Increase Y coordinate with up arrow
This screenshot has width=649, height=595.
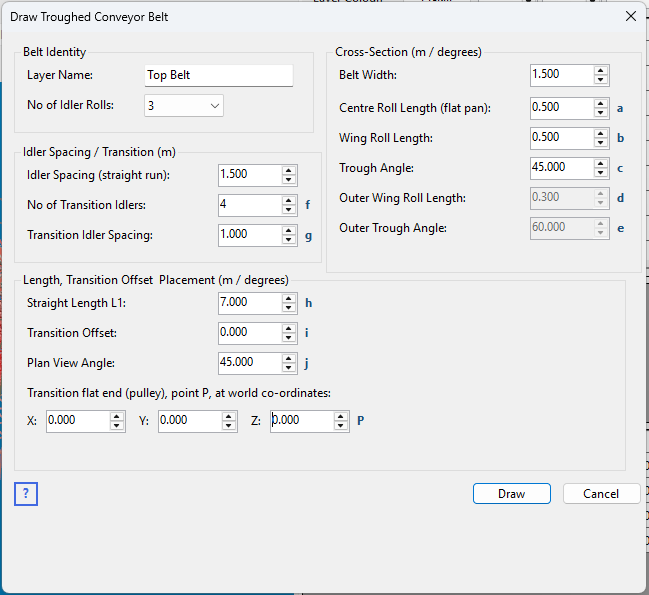pyautogui.click(x=229, y=416)
